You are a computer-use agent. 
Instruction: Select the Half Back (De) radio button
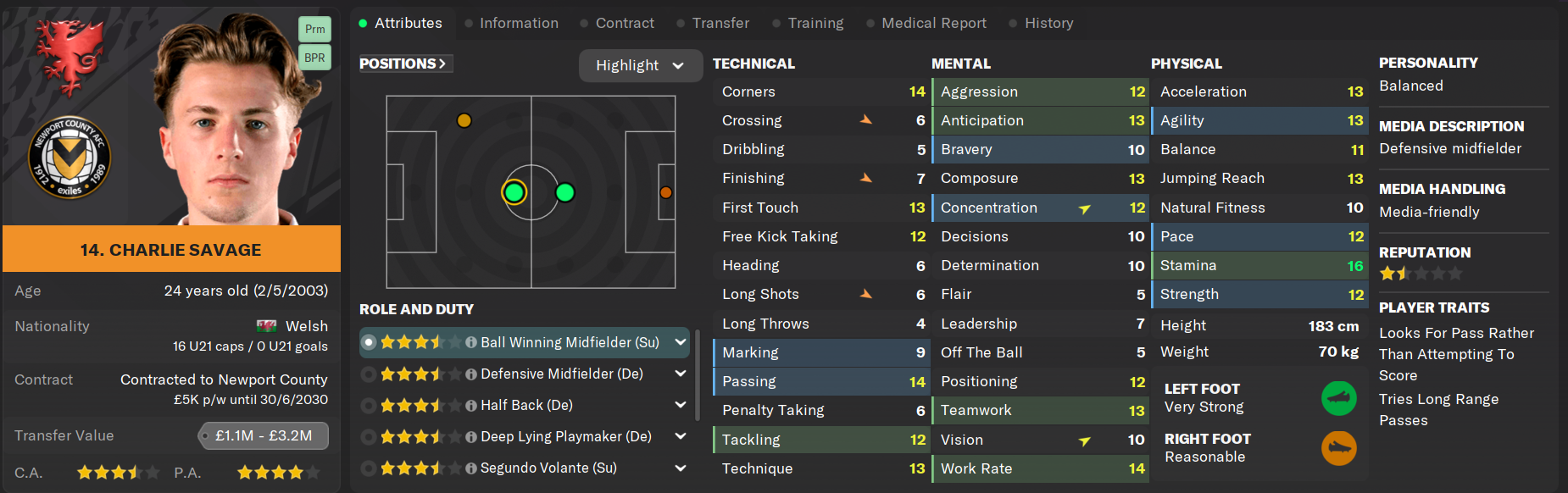pyautogui.click(x=369, y=406)
